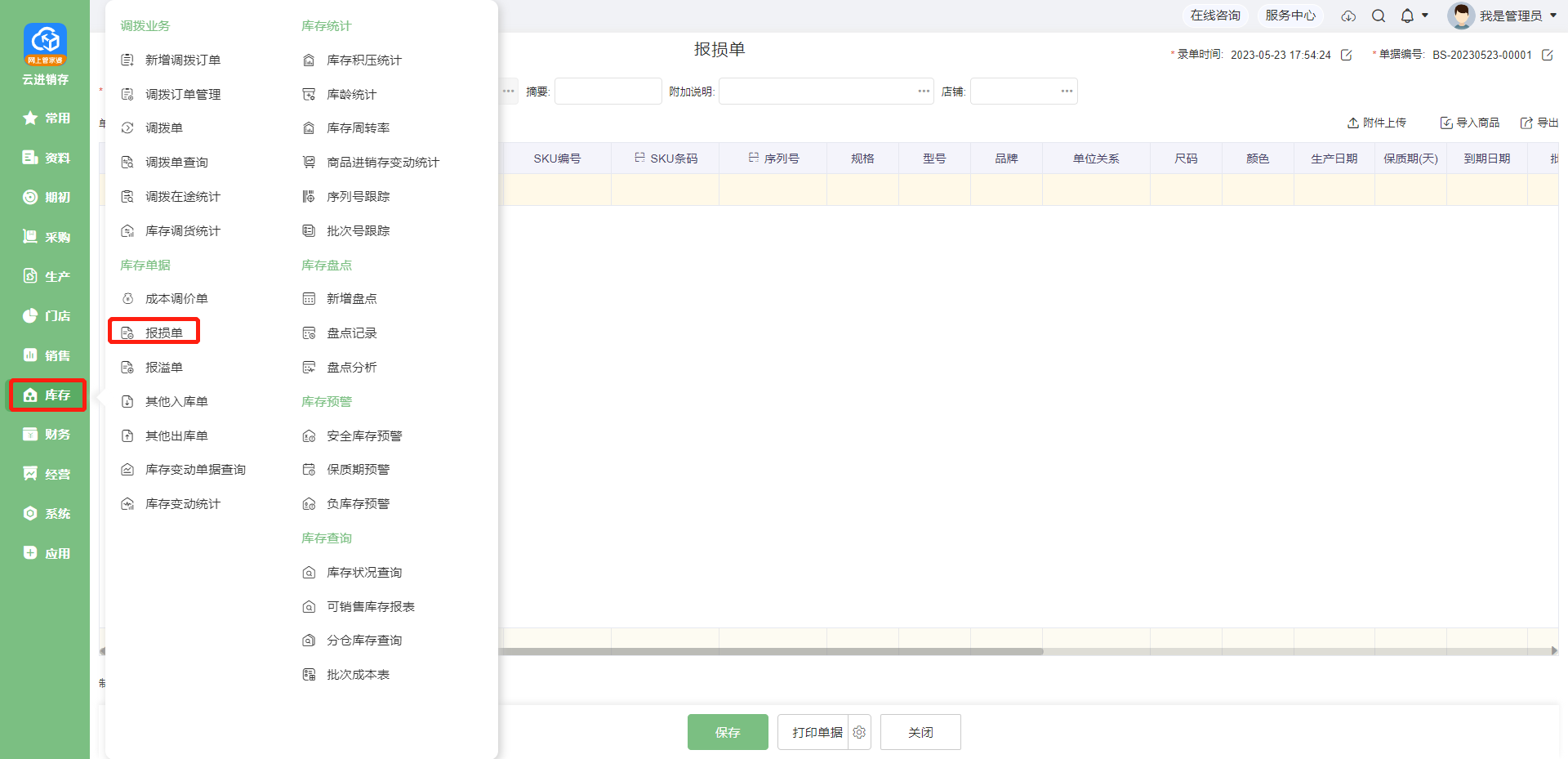Open the 系统 sidebar section
This screenshot has width=1568, height=759.
coord(45,513)
